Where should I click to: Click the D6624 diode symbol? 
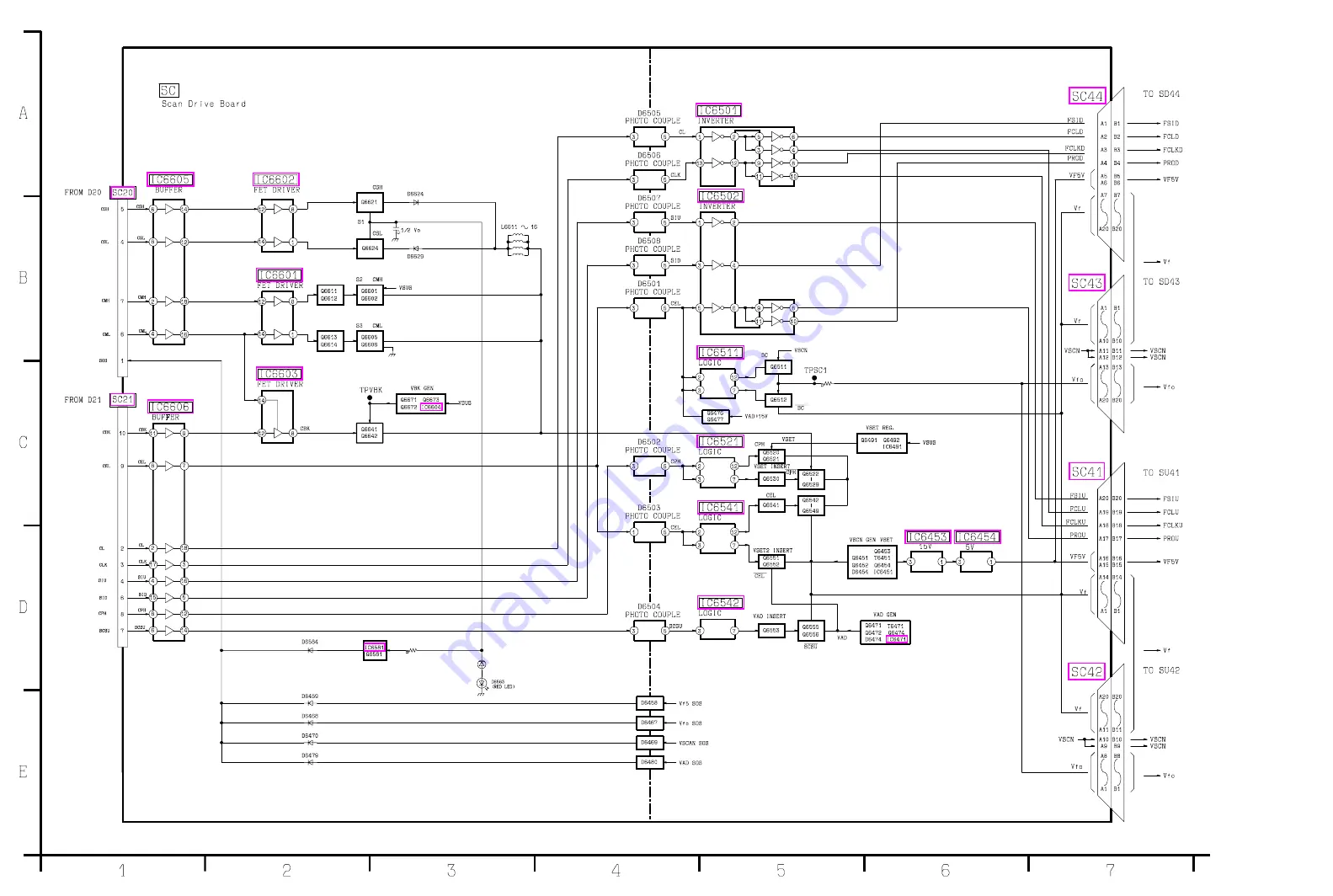(x=416, y=202)
